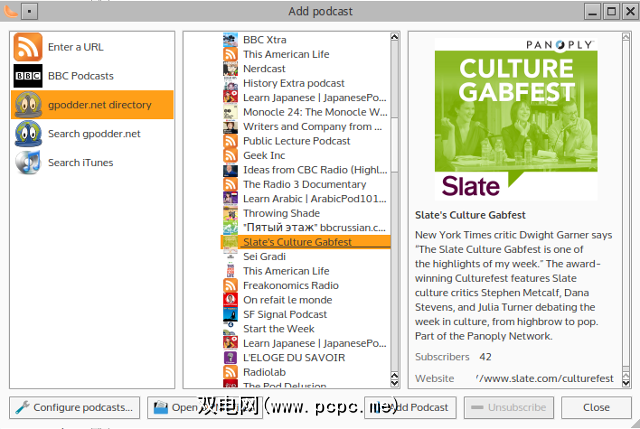This screenshot has height=429, width=640.
Task: Click the Ideas from CBC Radio cover icon
Action: [230, 170]
